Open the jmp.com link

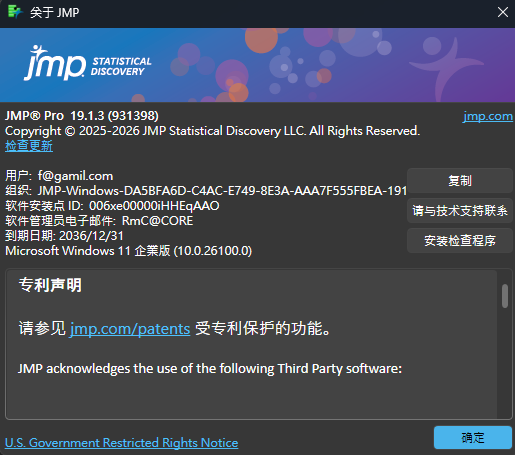pos(488,116)
